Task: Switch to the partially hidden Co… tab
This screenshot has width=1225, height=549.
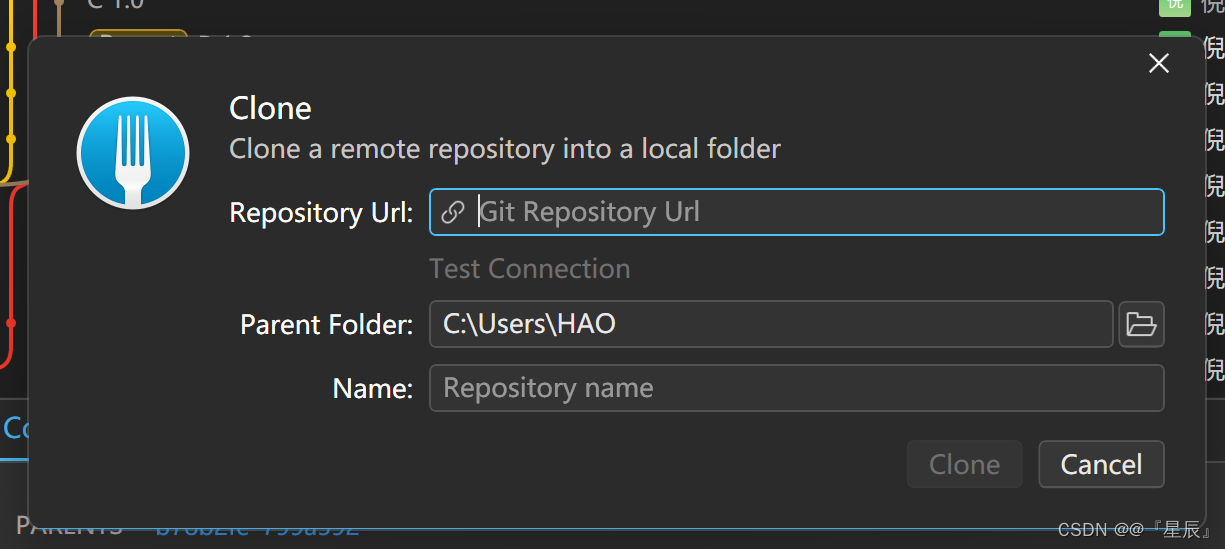Action: pos(14,428)
